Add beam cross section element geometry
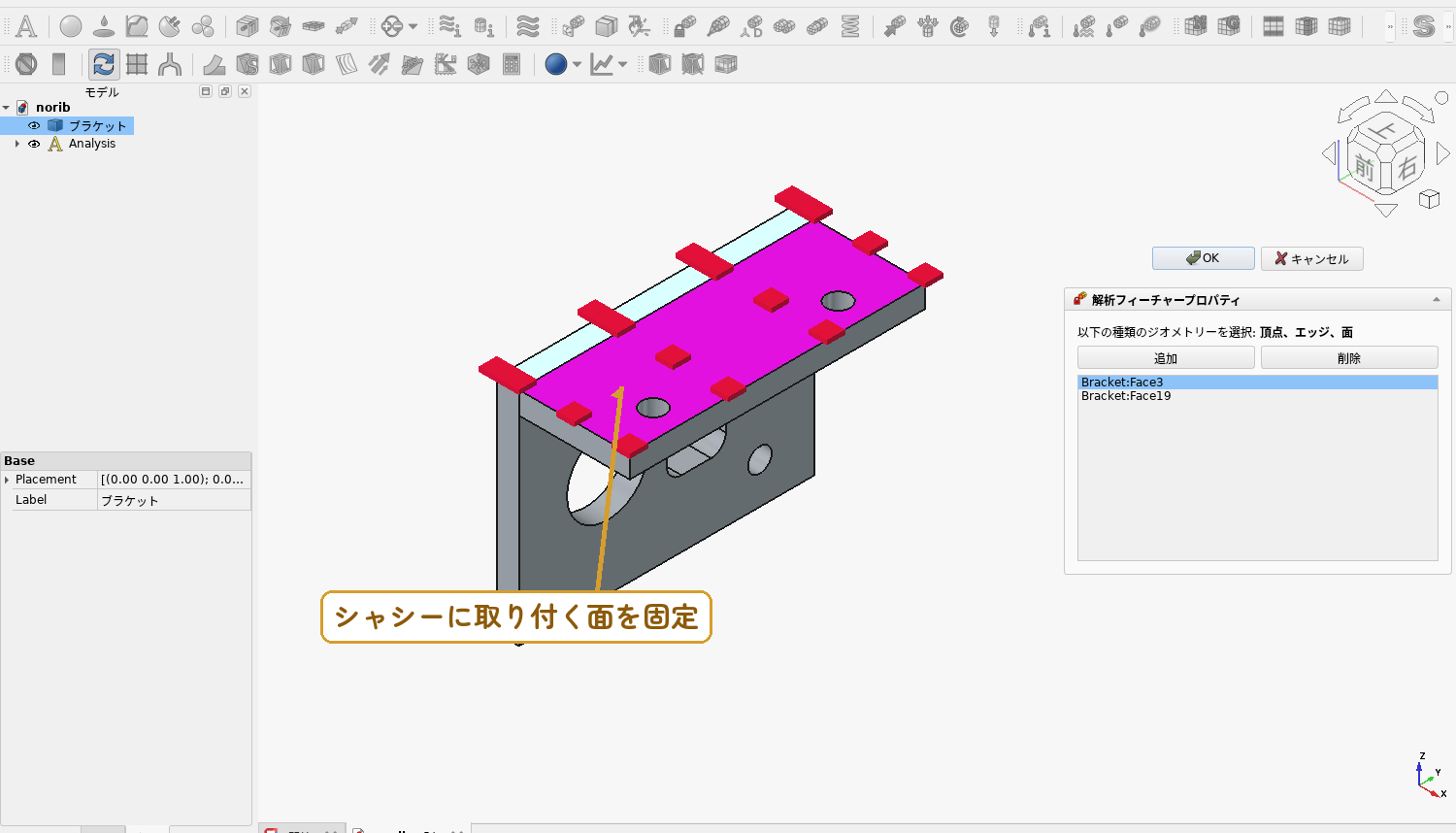 pyautogui.click(x=248, y=26)
